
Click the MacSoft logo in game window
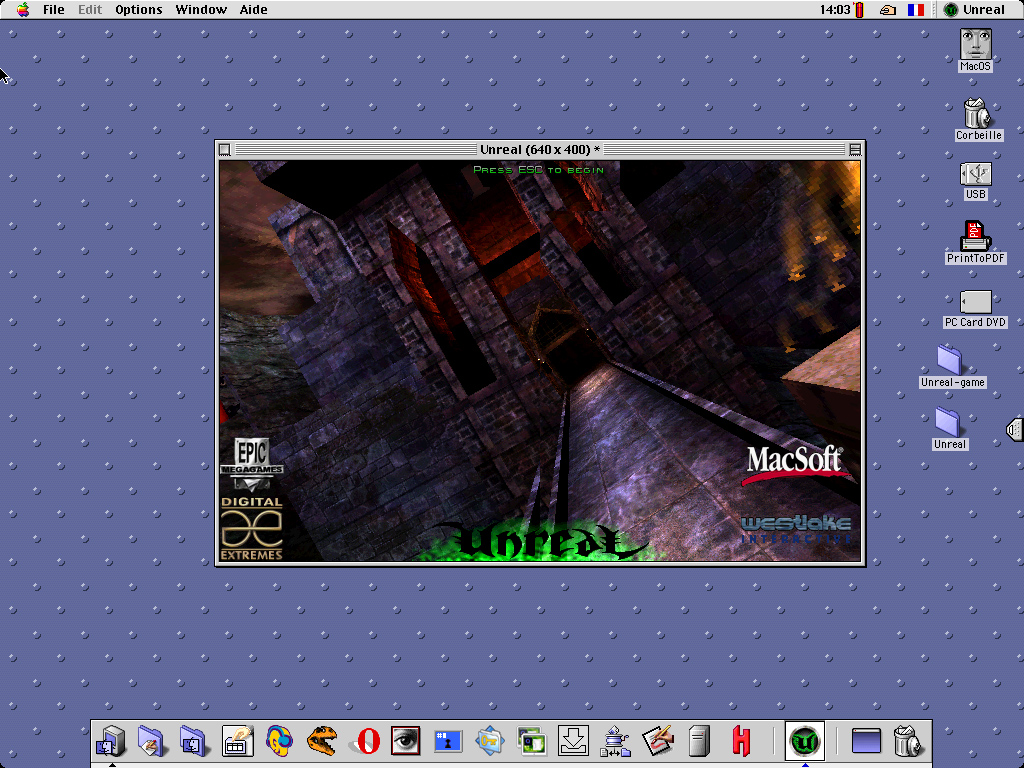pyautogui.click(x=795, y=465)
